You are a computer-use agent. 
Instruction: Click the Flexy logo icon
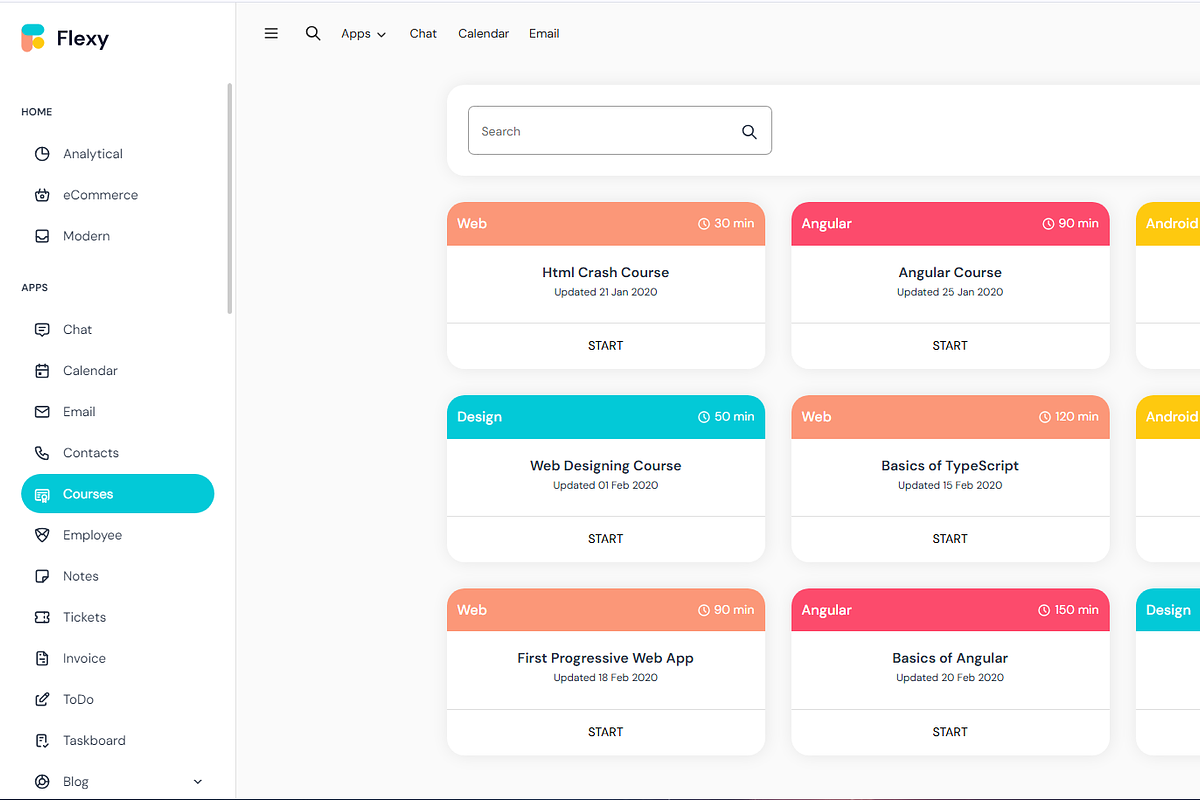pyautogui.click(x=33, y=38)
